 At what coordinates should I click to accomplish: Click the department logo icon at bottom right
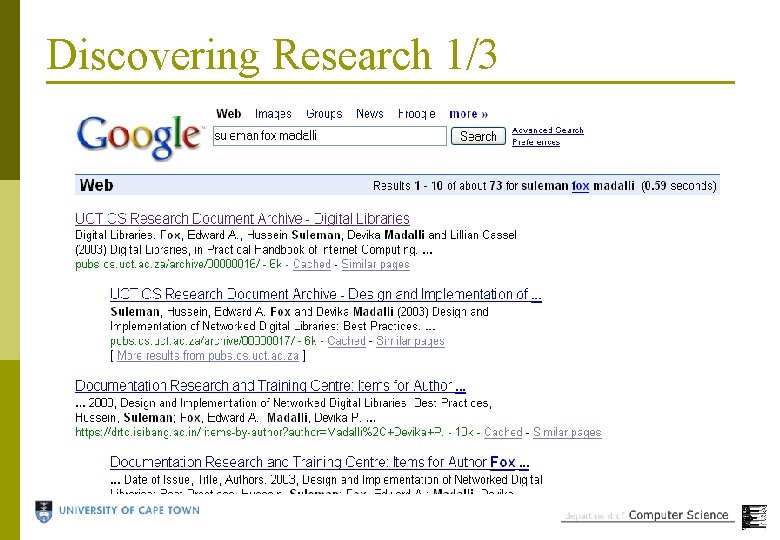point(754,517)
